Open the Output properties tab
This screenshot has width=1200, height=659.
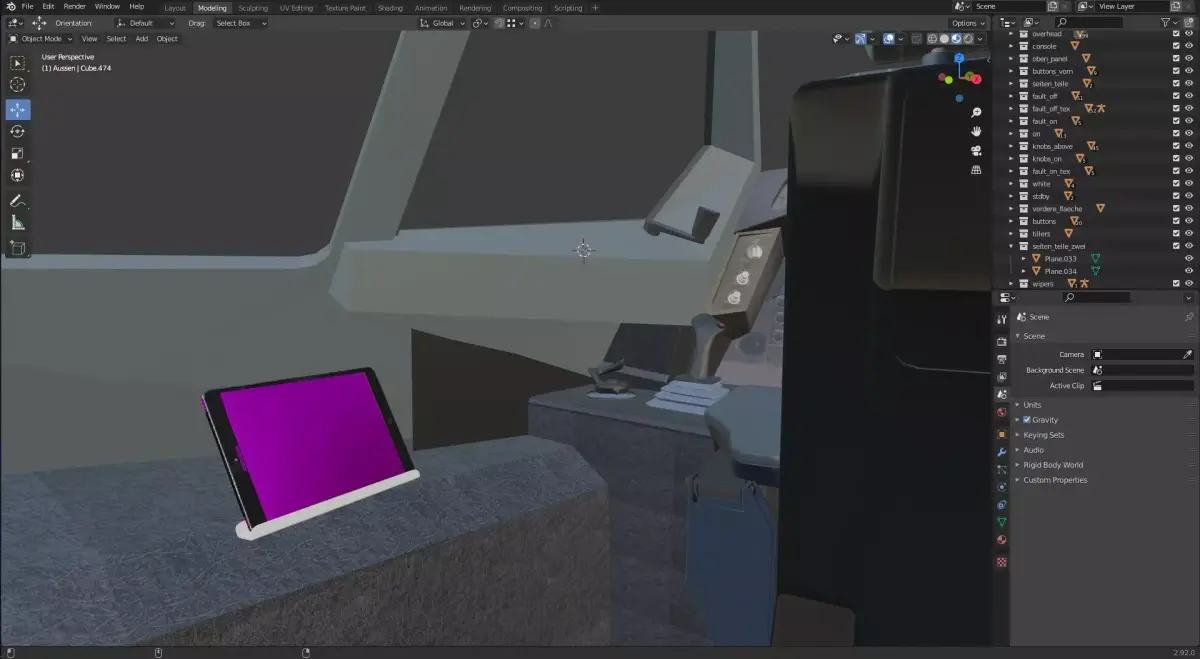1002,359
